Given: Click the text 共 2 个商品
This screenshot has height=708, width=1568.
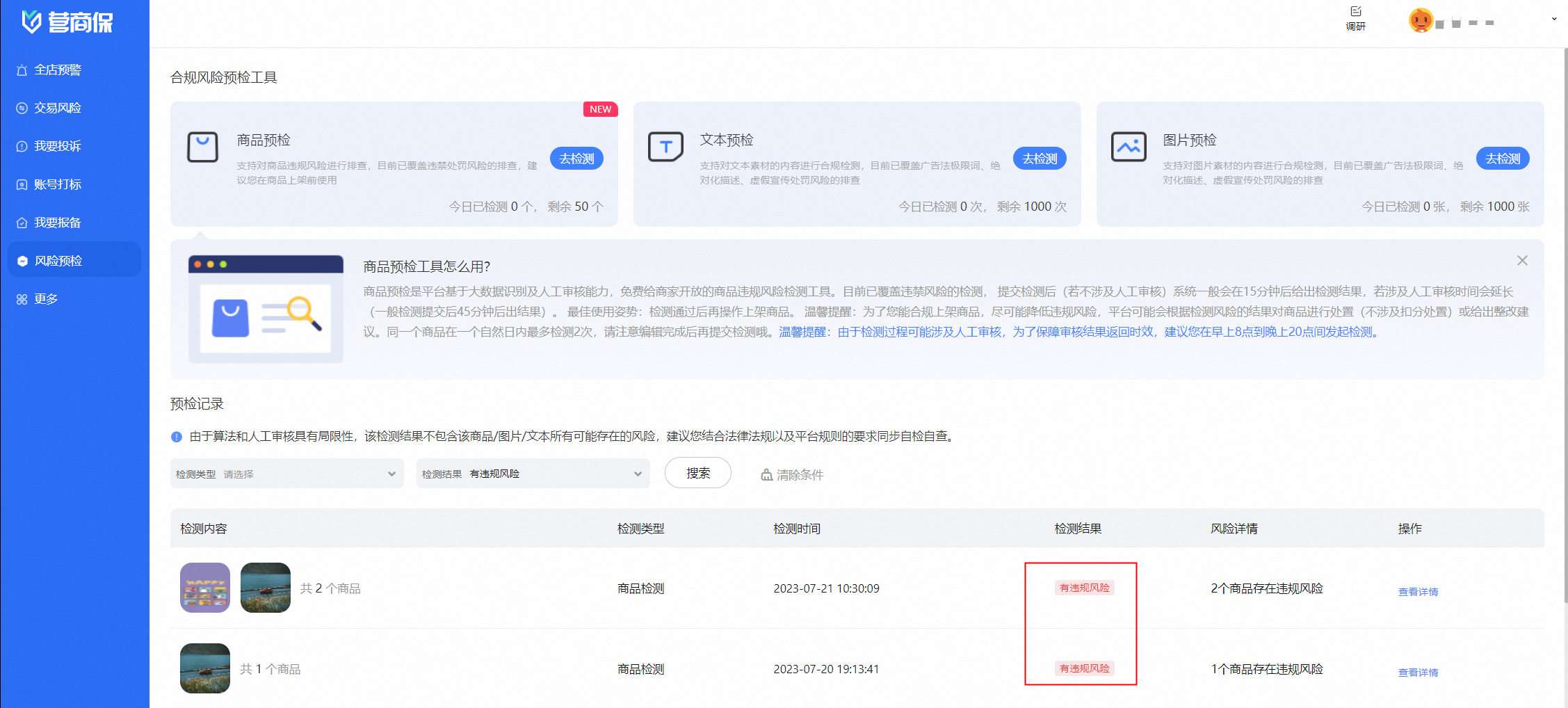Looking at the screenshot, I should click(x=330, y=588).
